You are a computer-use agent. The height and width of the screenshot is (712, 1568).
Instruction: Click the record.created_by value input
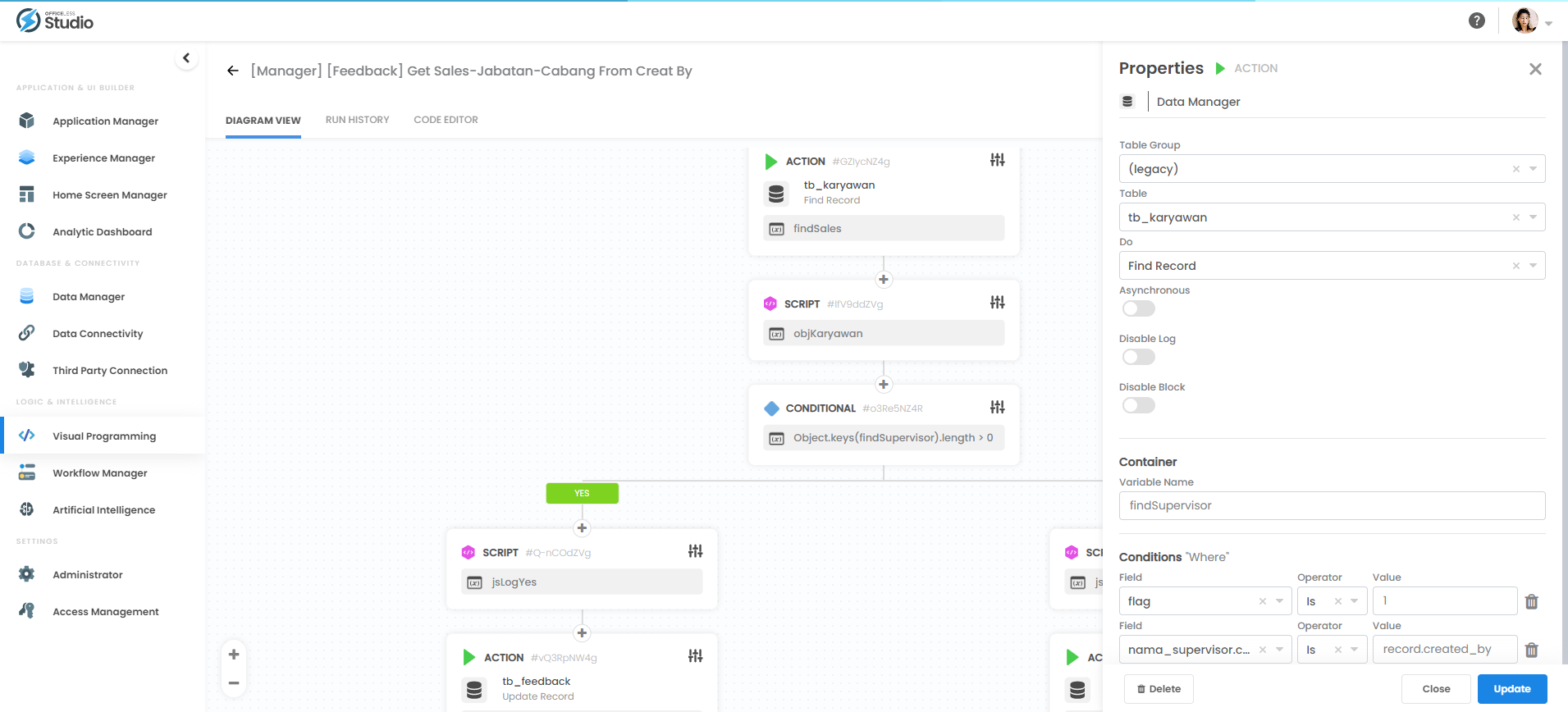[1445, 649]
